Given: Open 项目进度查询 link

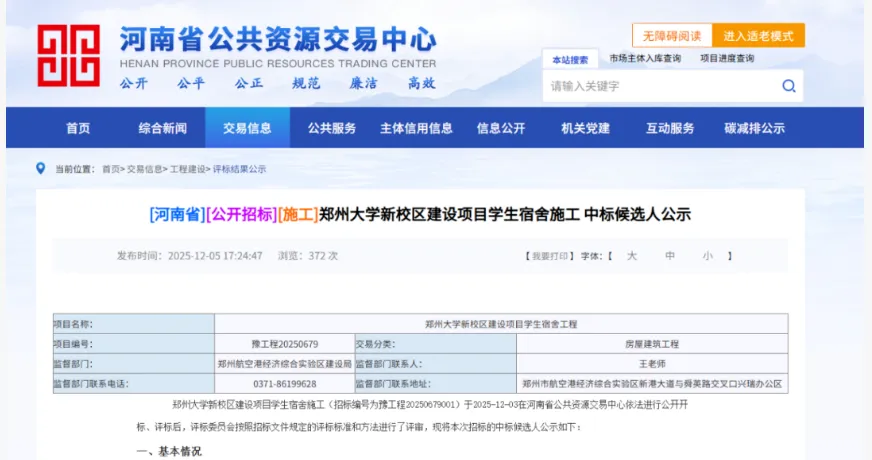Looking at the screenshot, I should [727, 58].
